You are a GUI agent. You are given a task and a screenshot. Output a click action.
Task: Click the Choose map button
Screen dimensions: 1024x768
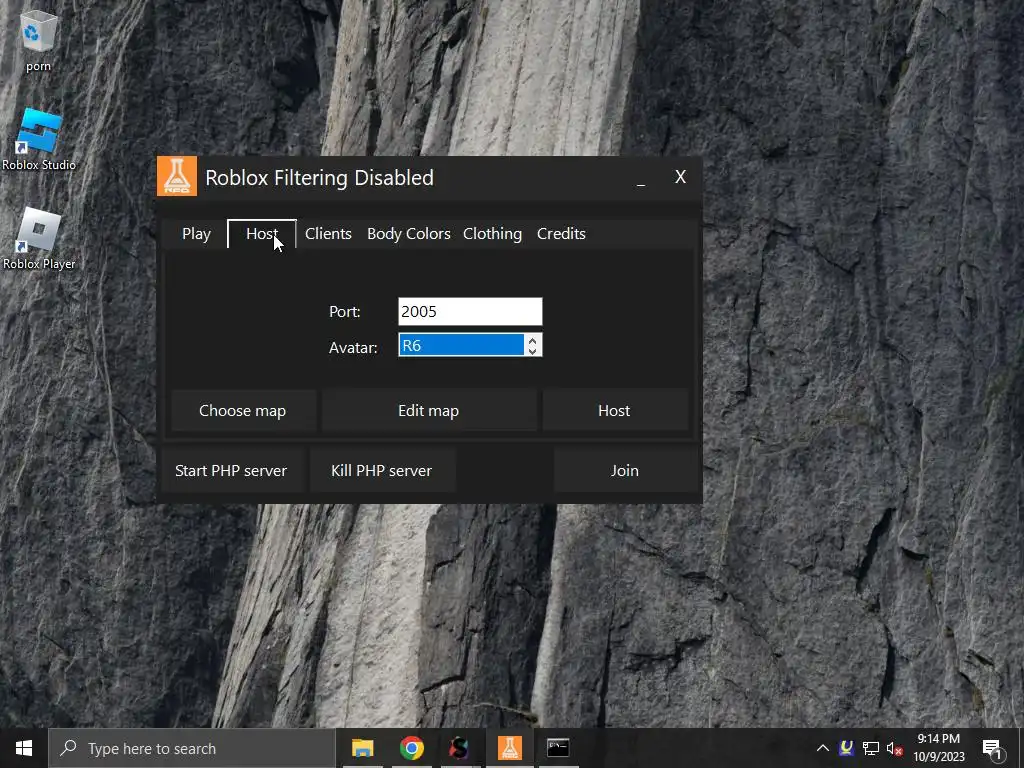click(243, 410)
